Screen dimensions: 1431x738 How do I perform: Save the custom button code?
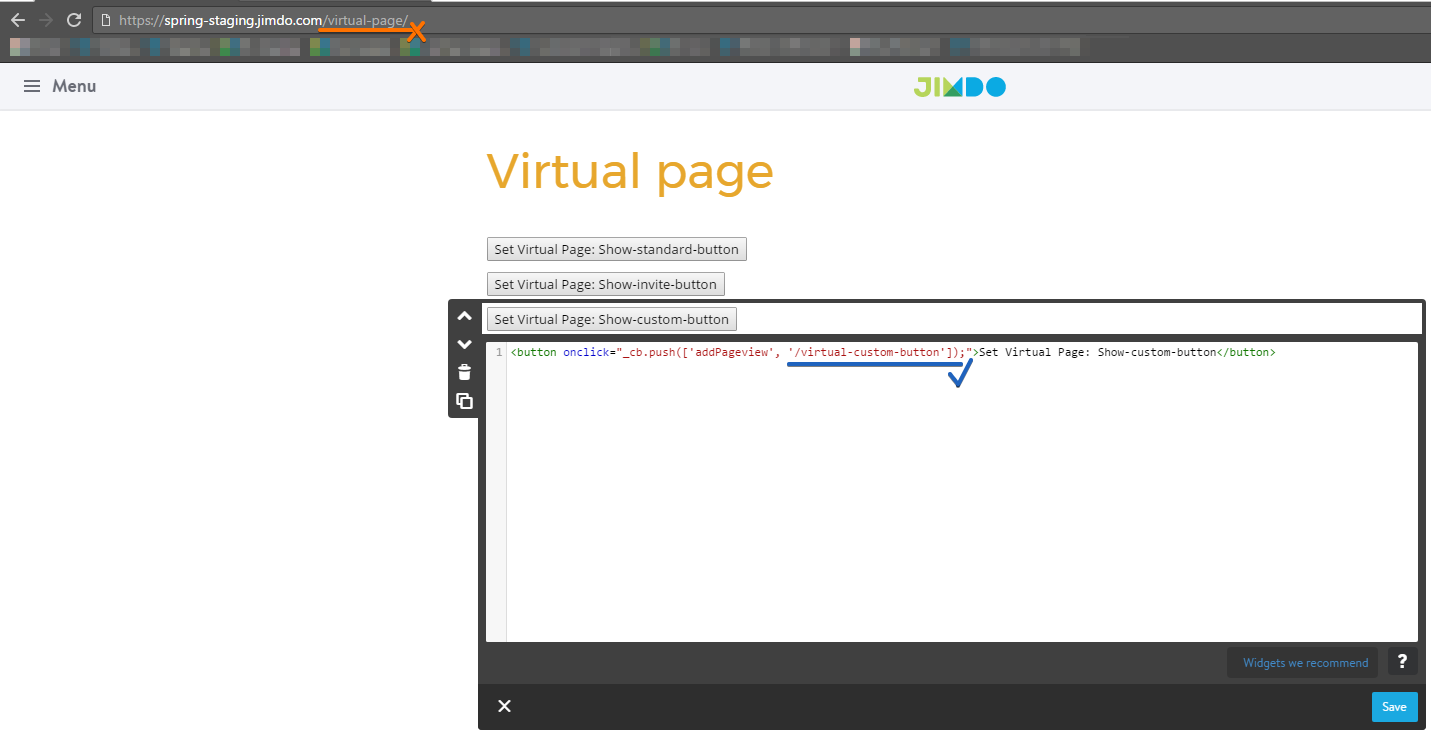coord(1394,706)
